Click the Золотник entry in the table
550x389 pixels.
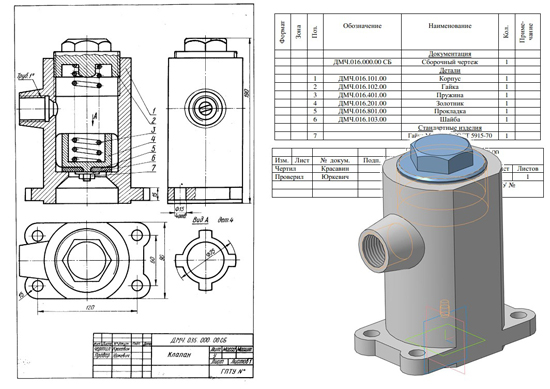(x=450, y=103)
